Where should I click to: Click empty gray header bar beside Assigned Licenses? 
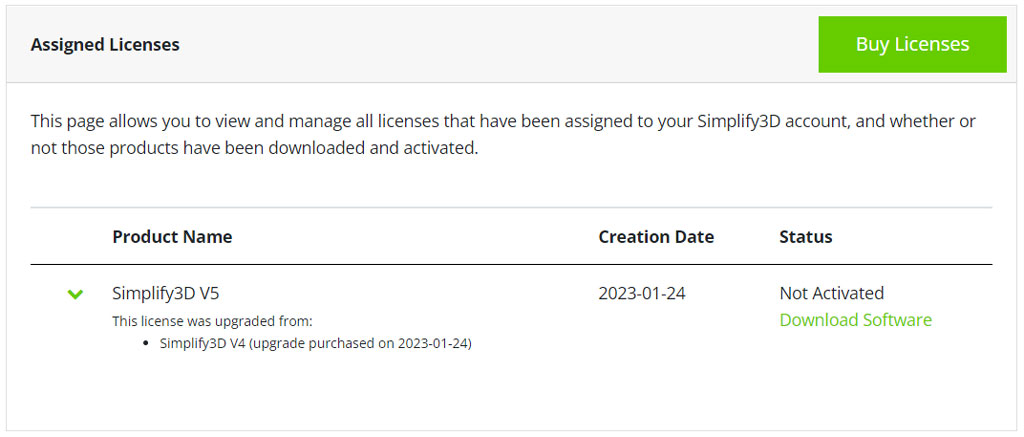(500, 45)
